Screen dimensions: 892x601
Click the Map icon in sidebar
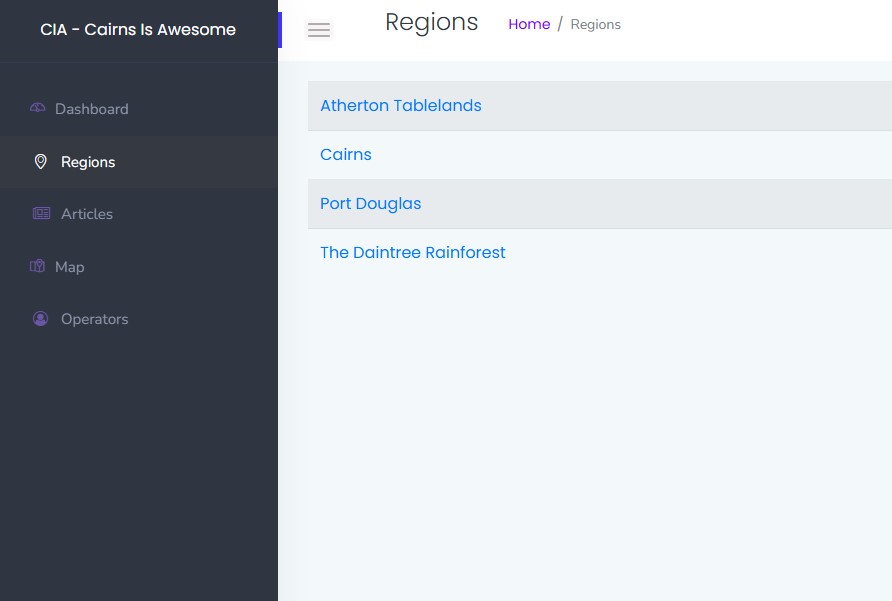pos(37,266)
